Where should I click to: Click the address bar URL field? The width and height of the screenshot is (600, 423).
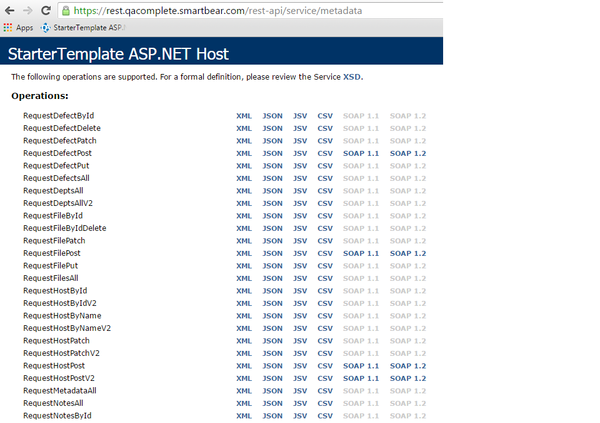click(251, 11)
